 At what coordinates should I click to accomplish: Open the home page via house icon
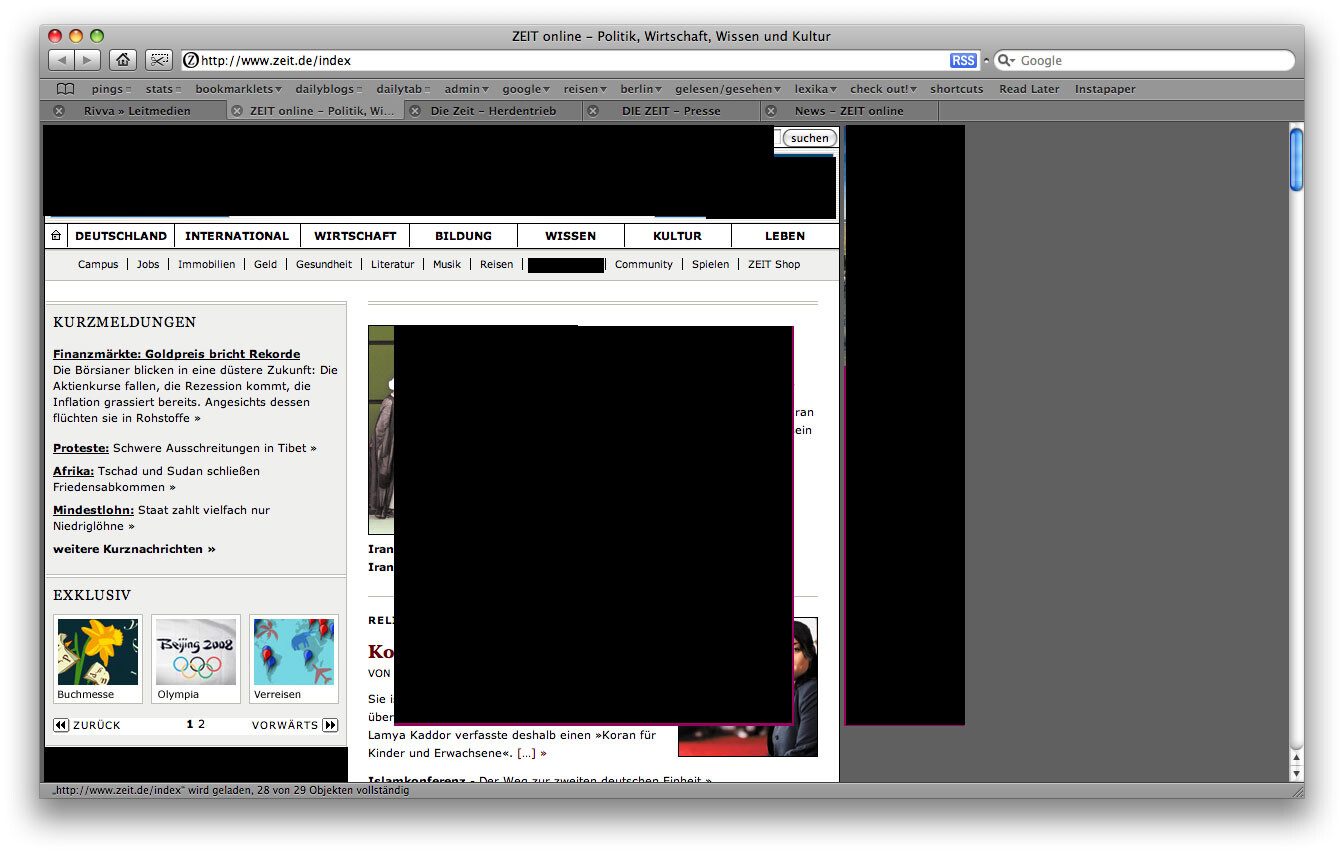(123, 60)
